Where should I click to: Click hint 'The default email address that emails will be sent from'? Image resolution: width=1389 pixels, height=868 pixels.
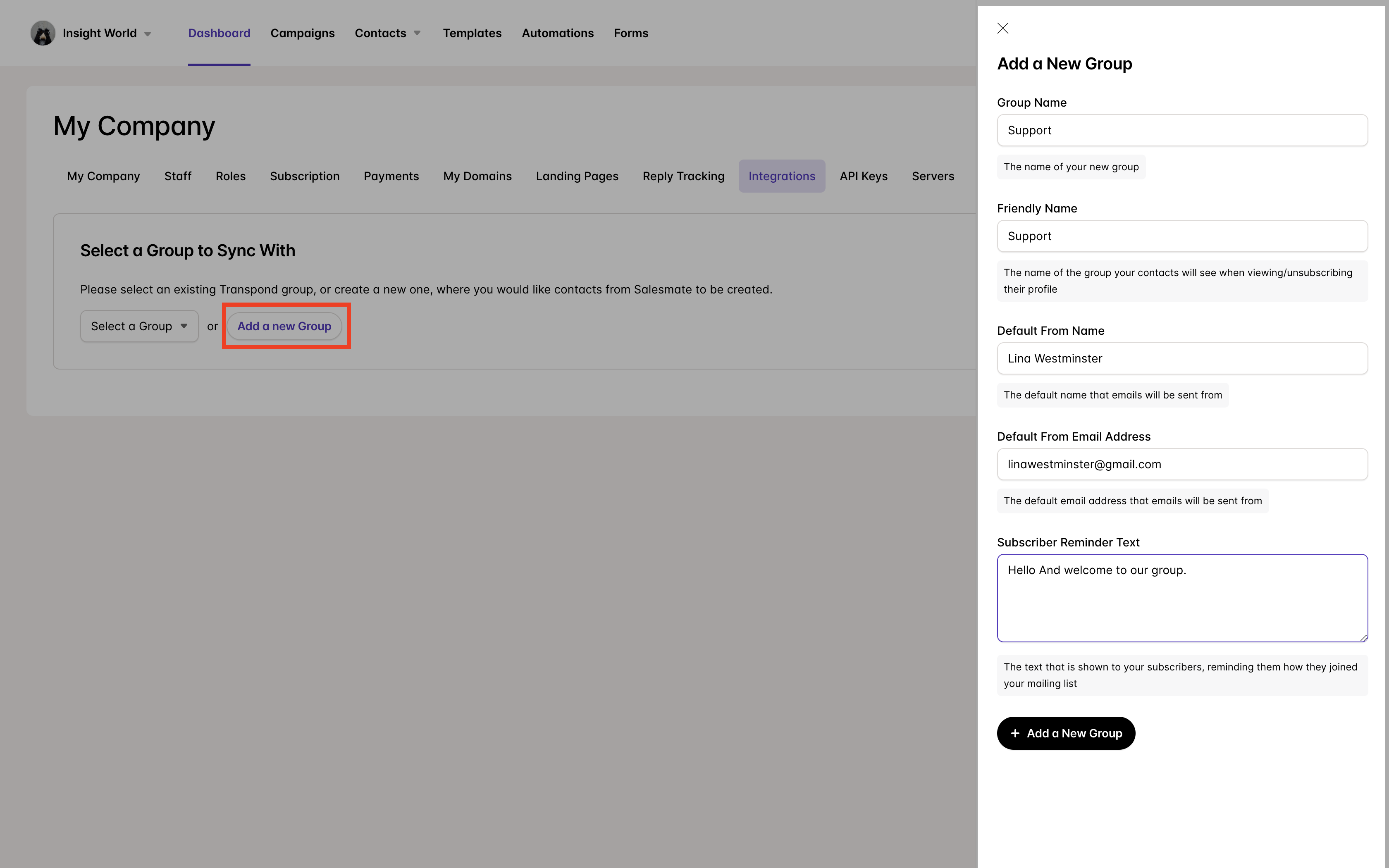pos(1133,501)
